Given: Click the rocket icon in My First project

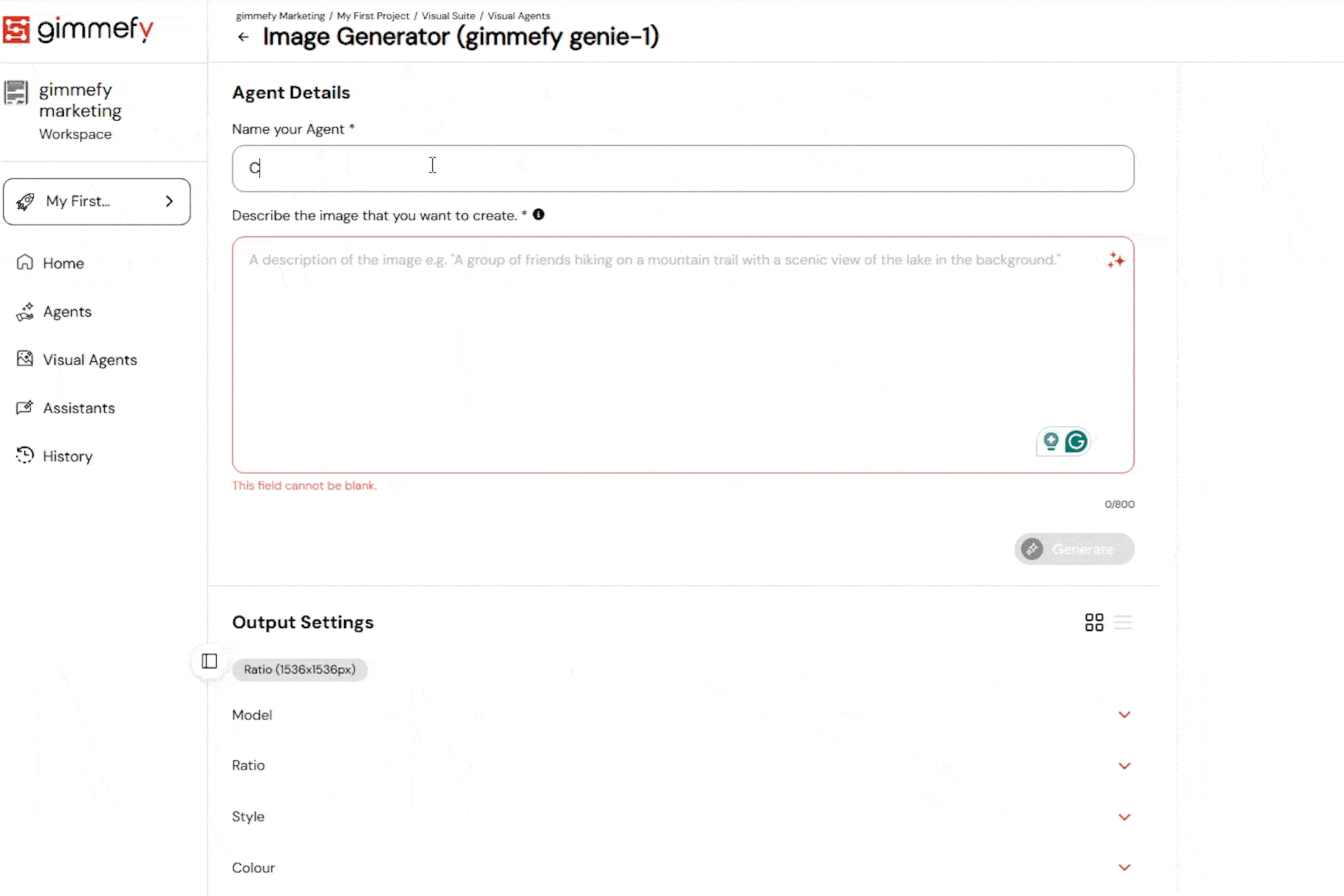Looking at the screenshot, I should click(x=25, y=202).
